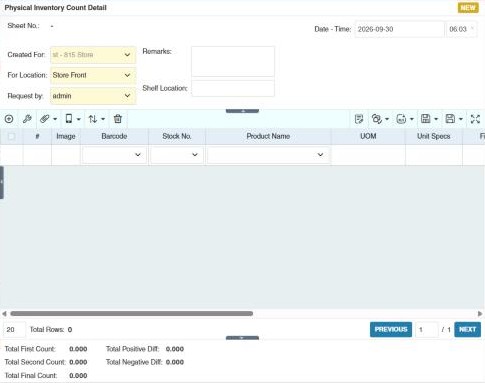This screenshot has width=485, height=383.
Task: Expand the second save icon's dropdown arrow
Action: coord(461,119)
